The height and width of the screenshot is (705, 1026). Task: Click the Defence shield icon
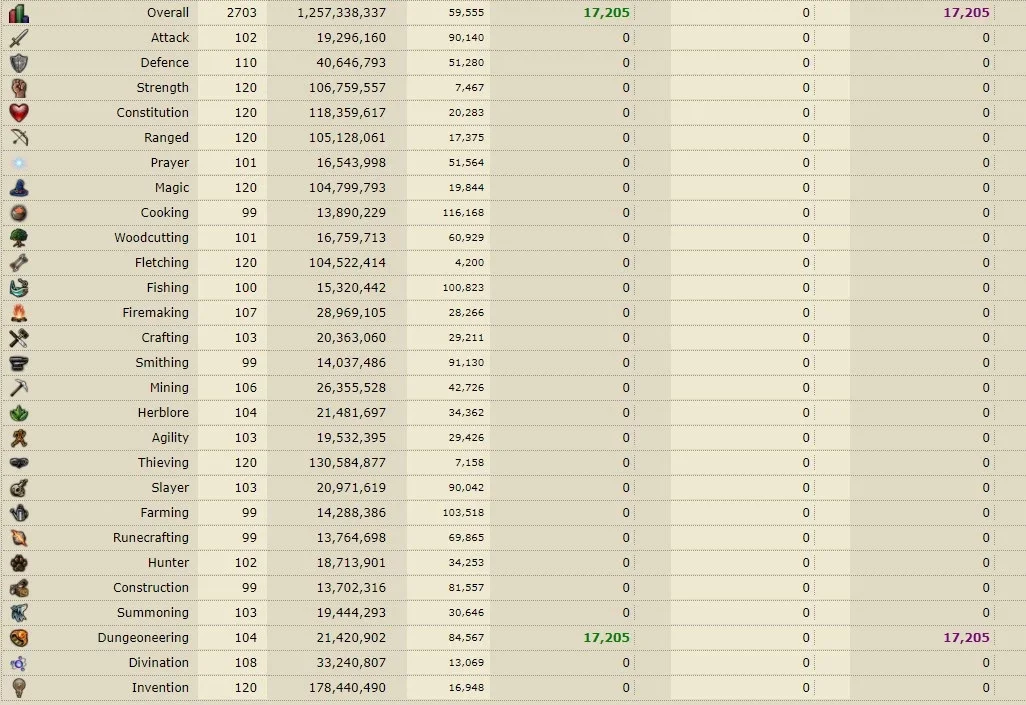pos(19,63)
